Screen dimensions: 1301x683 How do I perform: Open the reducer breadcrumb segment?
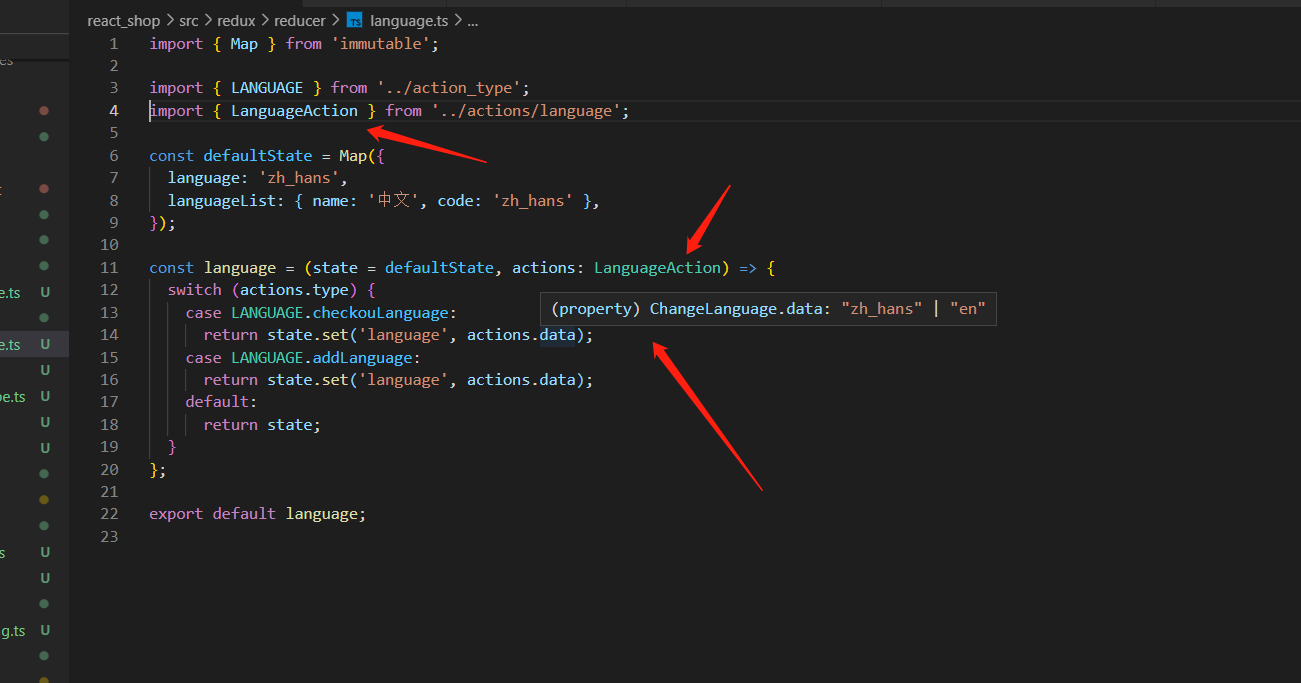tap(300, 20)
